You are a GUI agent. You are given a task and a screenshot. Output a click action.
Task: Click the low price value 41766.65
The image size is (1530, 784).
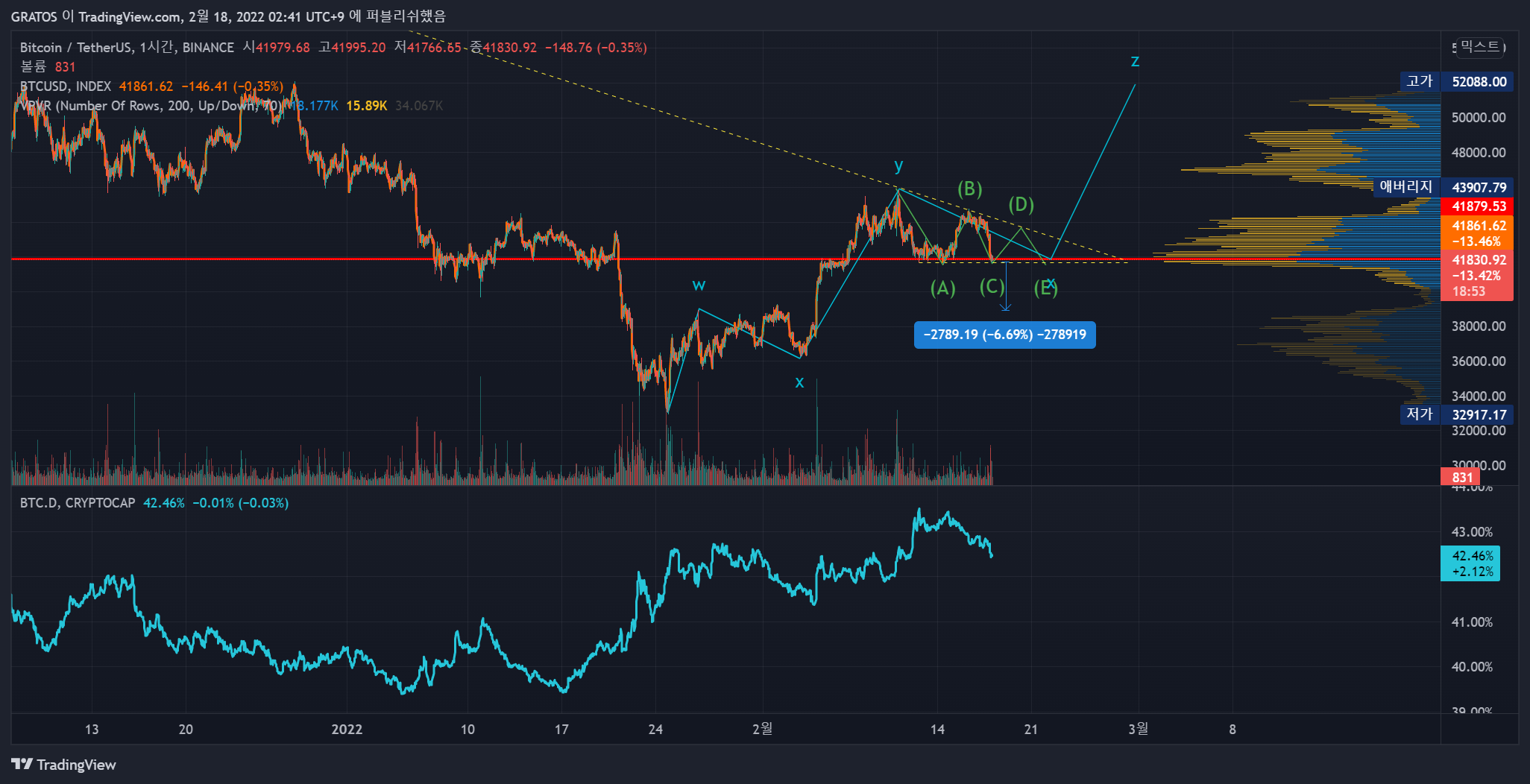click(x=434, y=48)
